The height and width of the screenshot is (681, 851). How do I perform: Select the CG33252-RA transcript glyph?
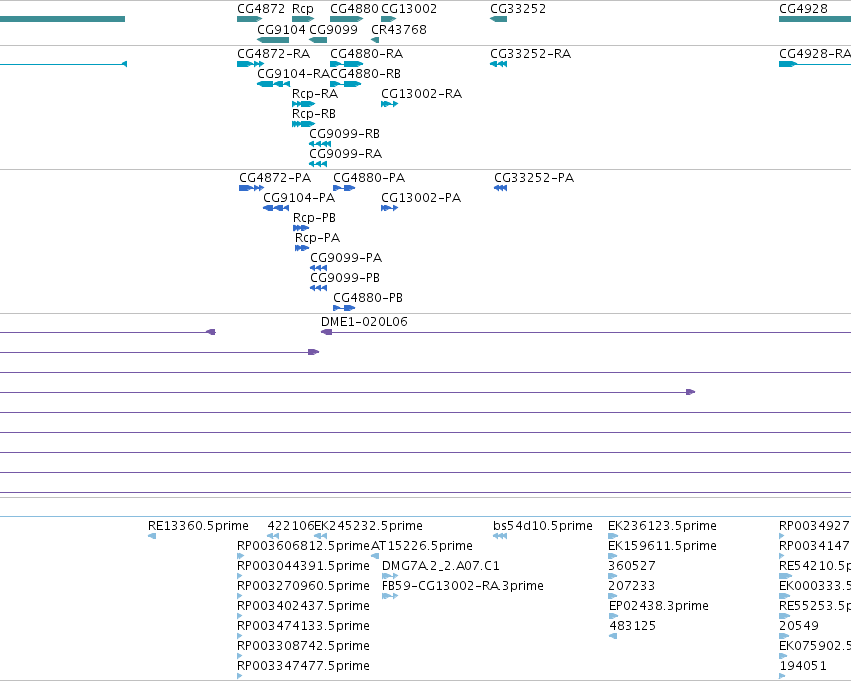(x=498, y=64)
